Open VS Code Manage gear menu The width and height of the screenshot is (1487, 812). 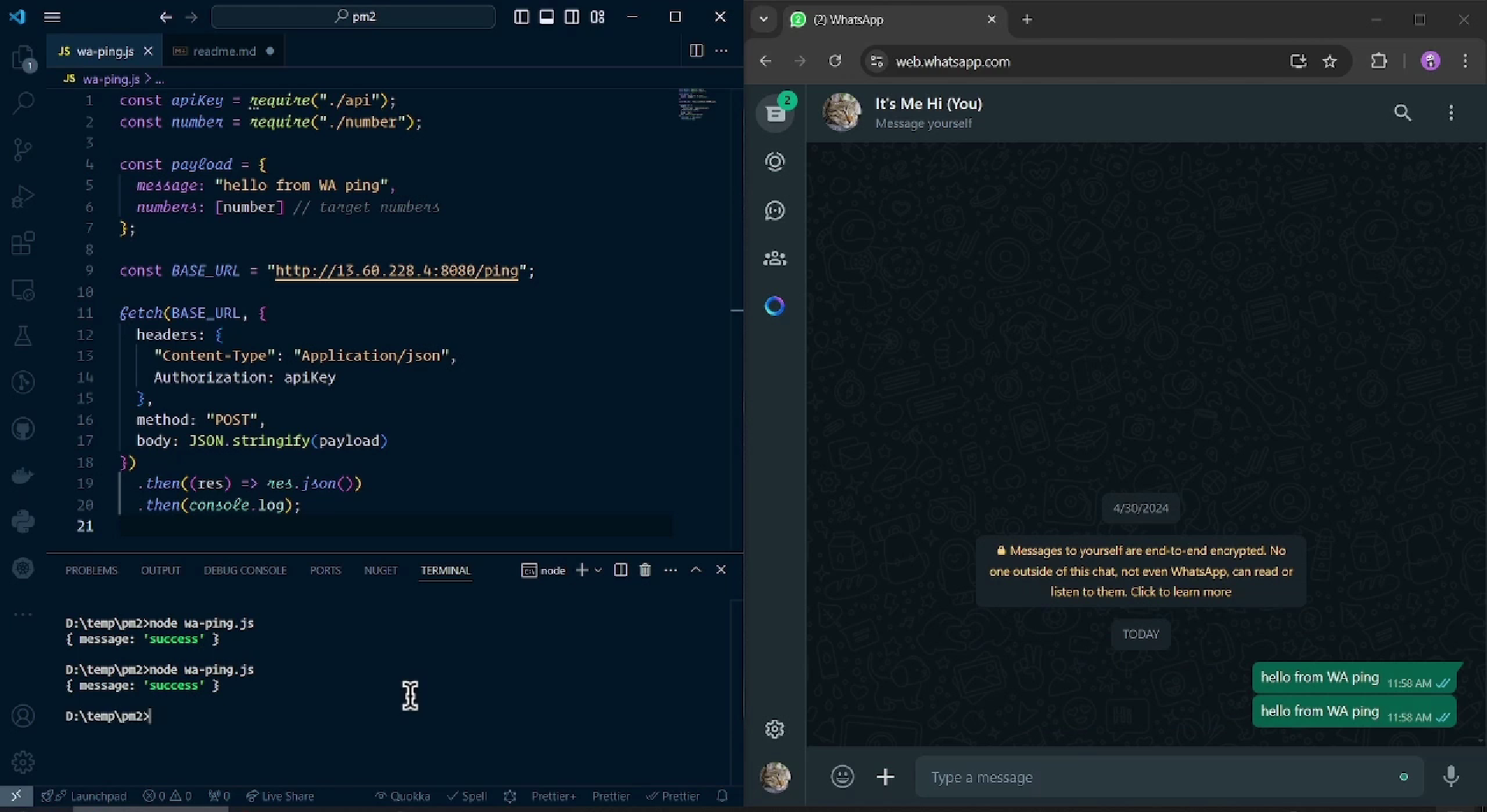pos(23,762)
